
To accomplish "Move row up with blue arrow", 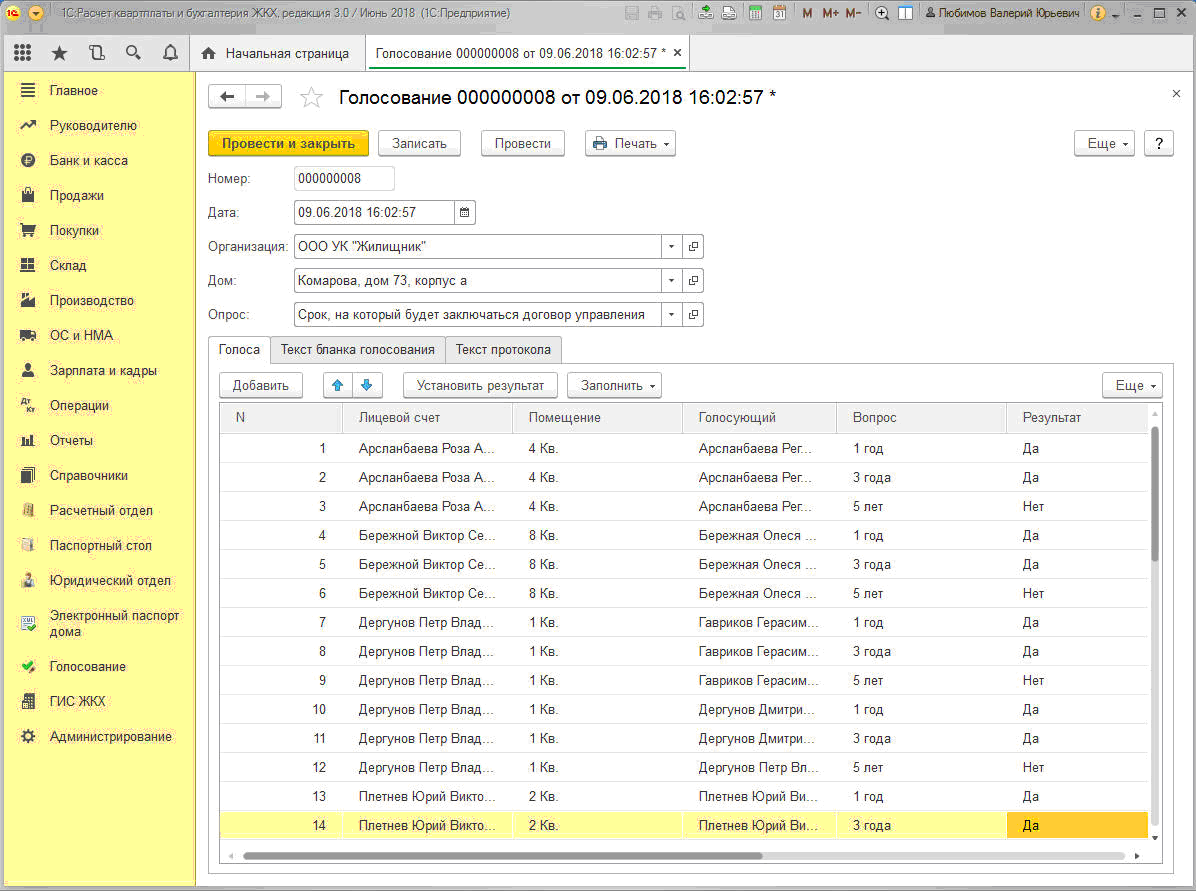I will tap(338, 385).
